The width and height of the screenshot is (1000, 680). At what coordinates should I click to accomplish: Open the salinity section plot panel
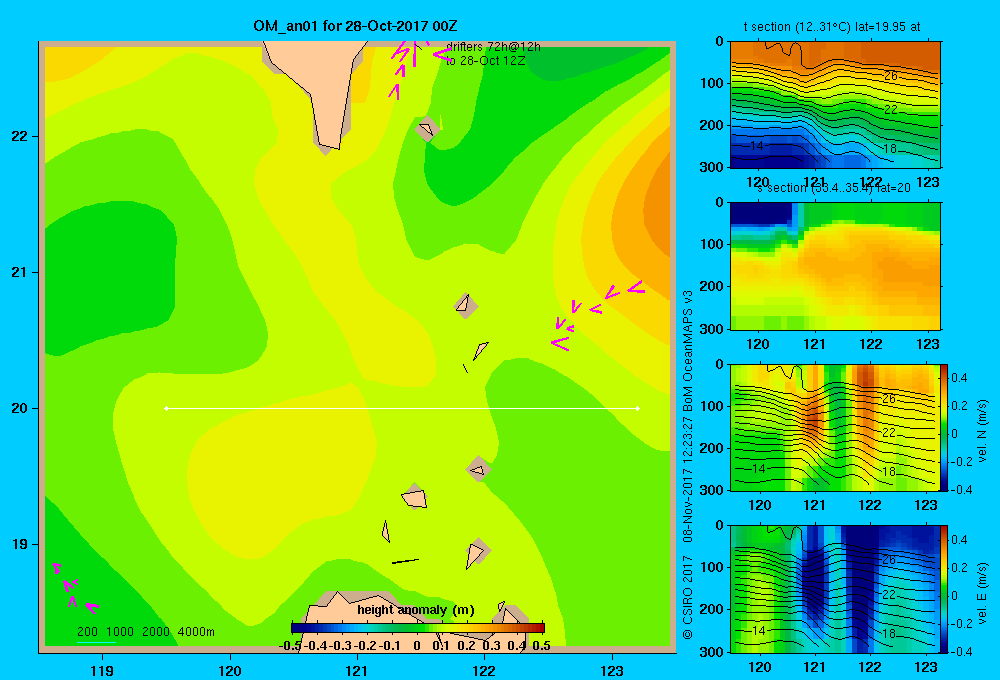click(x=835, y=266)
